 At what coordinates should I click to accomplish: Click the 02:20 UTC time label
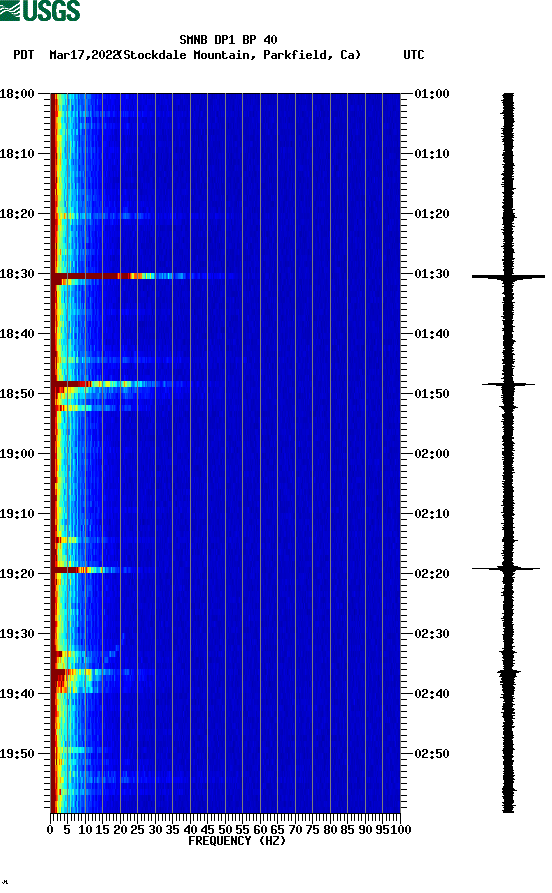tap(432, 574)
